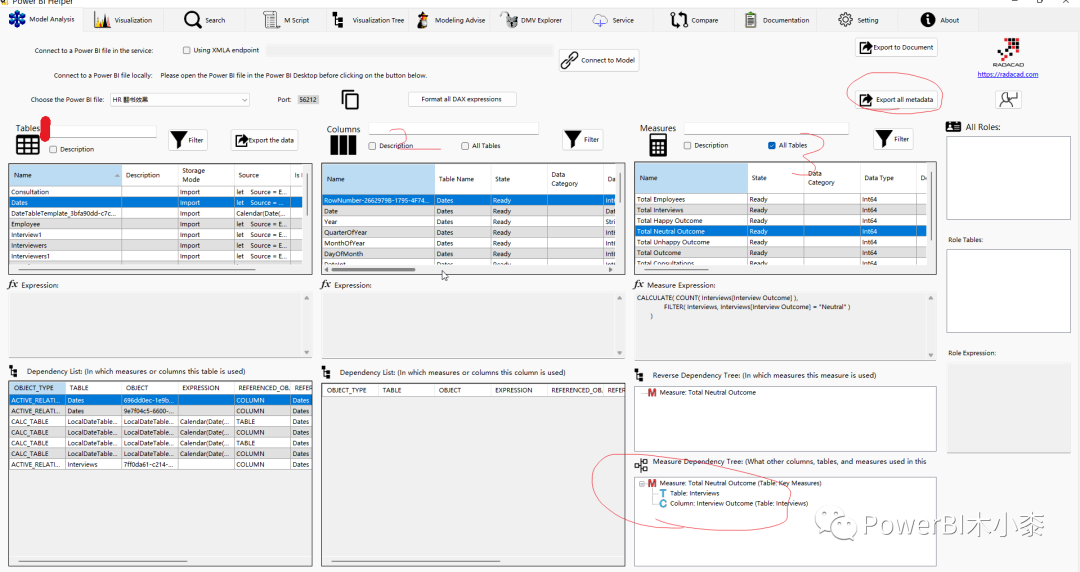Click the user role icon button
This screenshot has height=572, width=1080.
click(1008, 100)
